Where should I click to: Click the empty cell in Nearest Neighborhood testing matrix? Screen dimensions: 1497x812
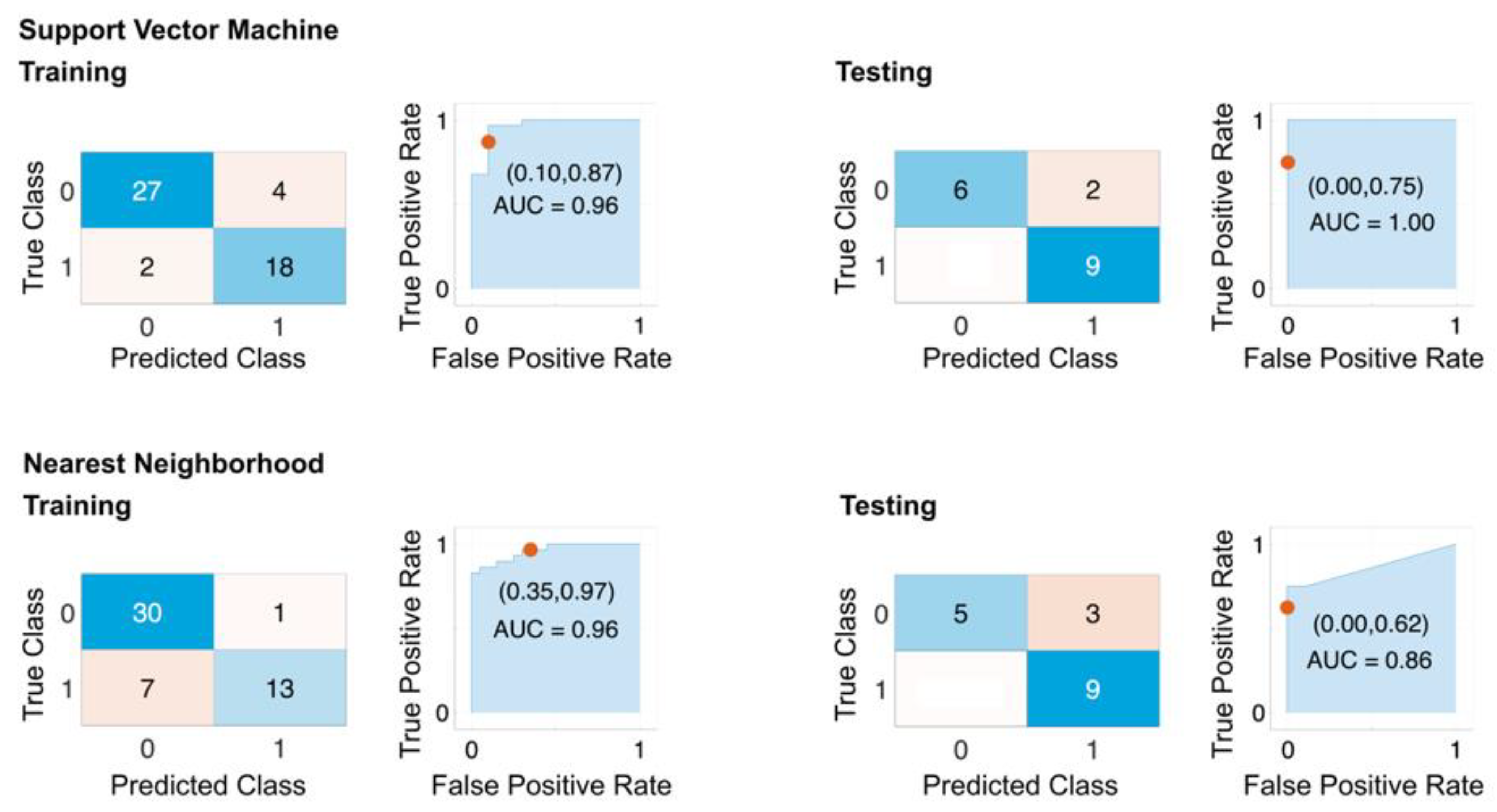click(961, 689)
